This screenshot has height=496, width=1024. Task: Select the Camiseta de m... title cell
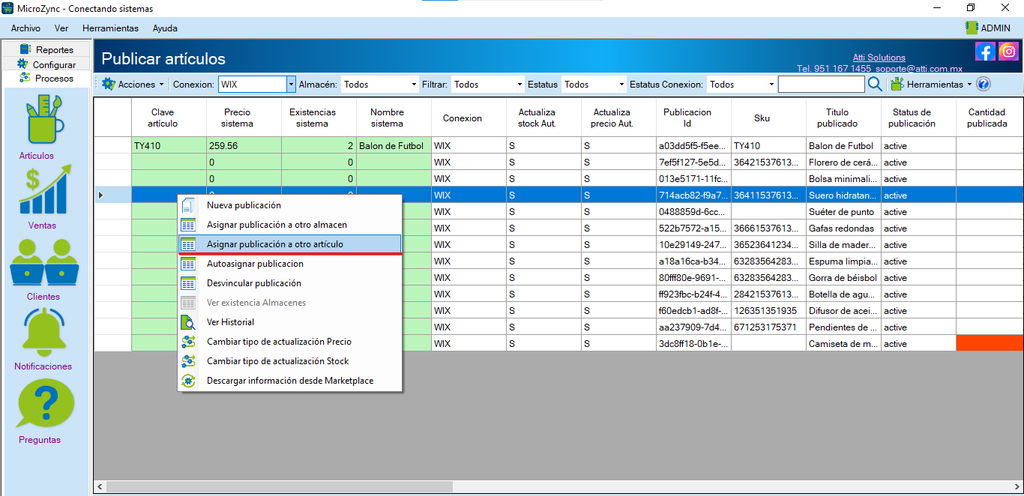(x=843, y=343)
